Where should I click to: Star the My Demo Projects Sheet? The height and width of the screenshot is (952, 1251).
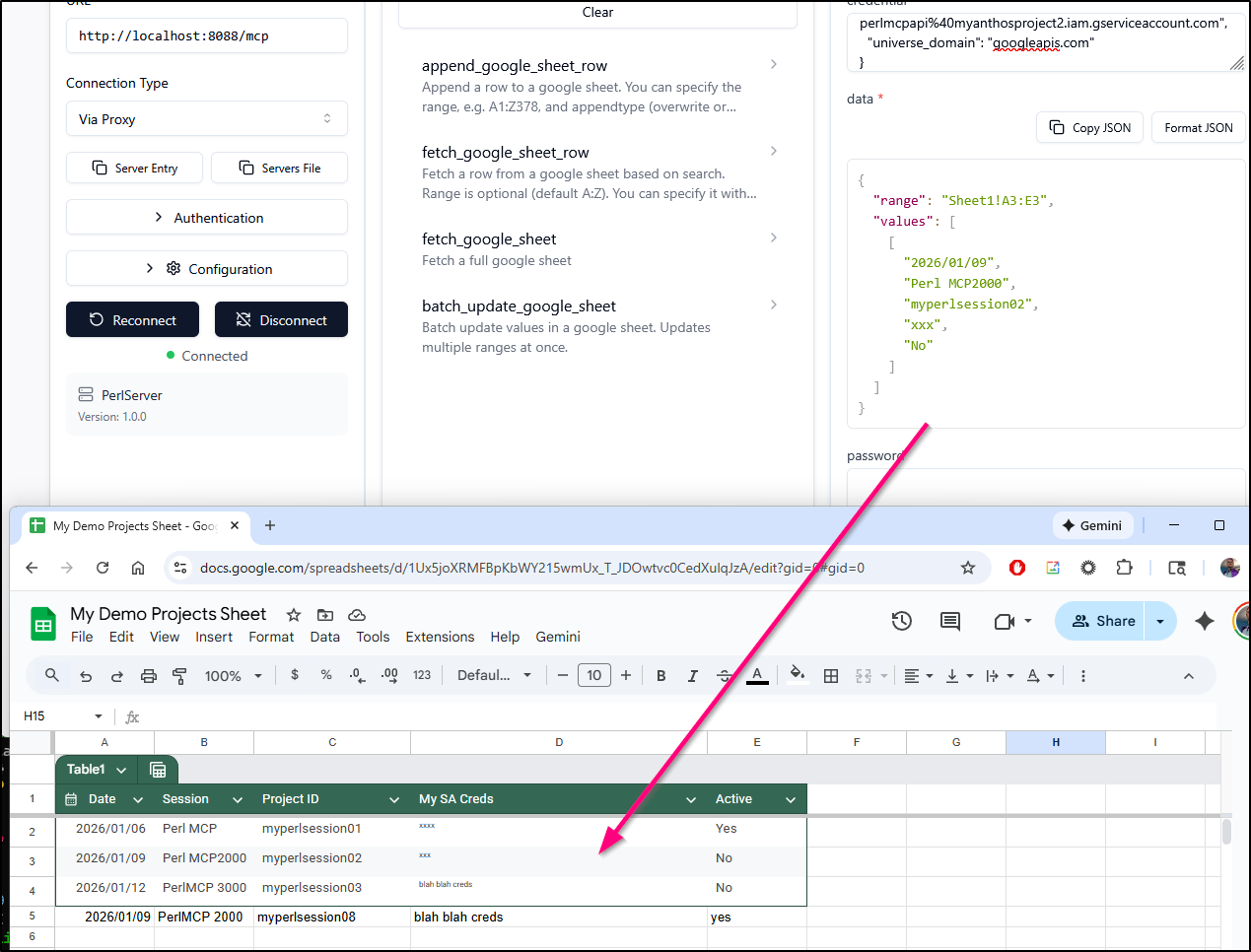294,615
